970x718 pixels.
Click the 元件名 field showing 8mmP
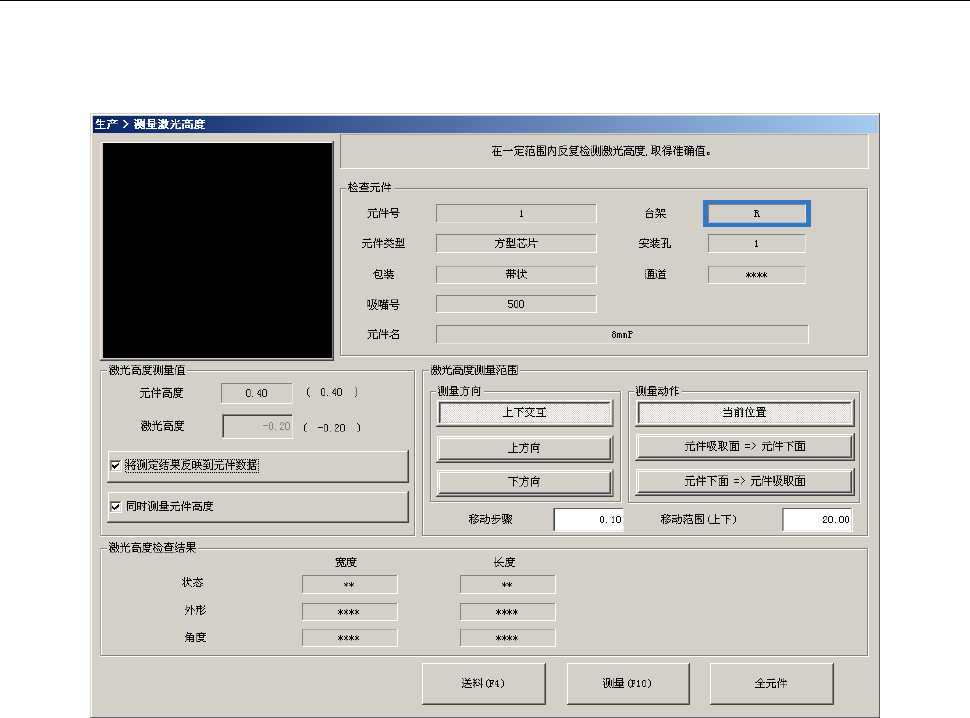(622, 335)
